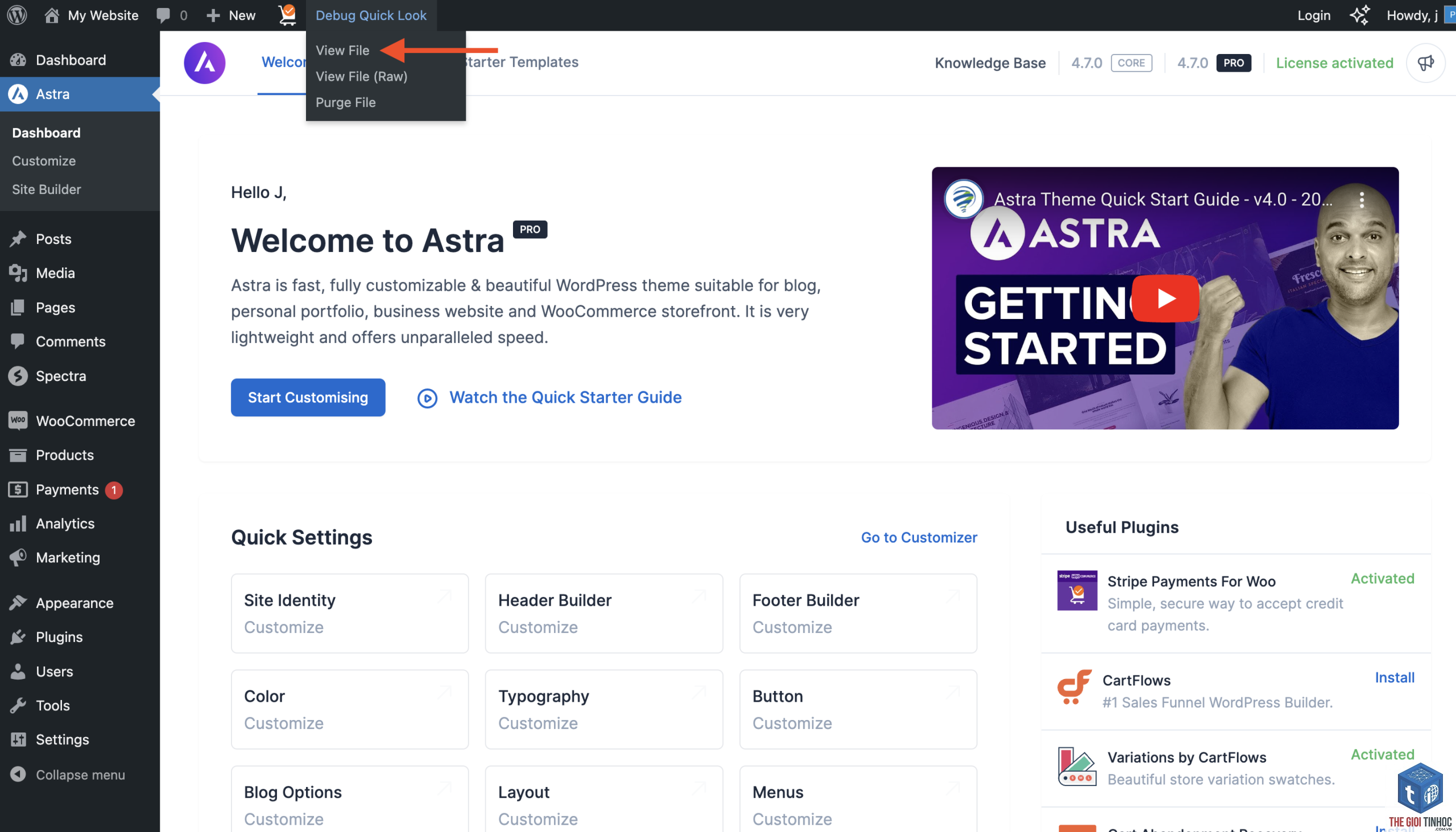Open the Header Builder Customize card
Image resolution: width=1456 pixels, height=832 pixels.
(604, 613)
